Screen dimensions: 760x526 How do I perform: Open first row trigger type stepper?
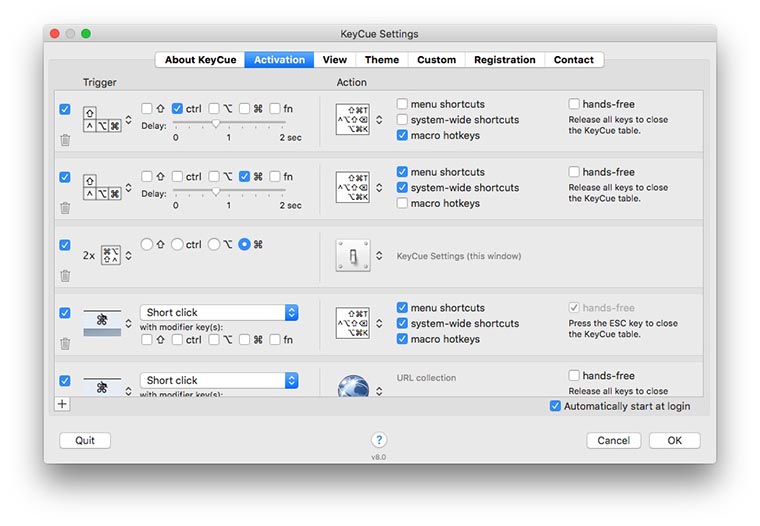pos(128,119)
